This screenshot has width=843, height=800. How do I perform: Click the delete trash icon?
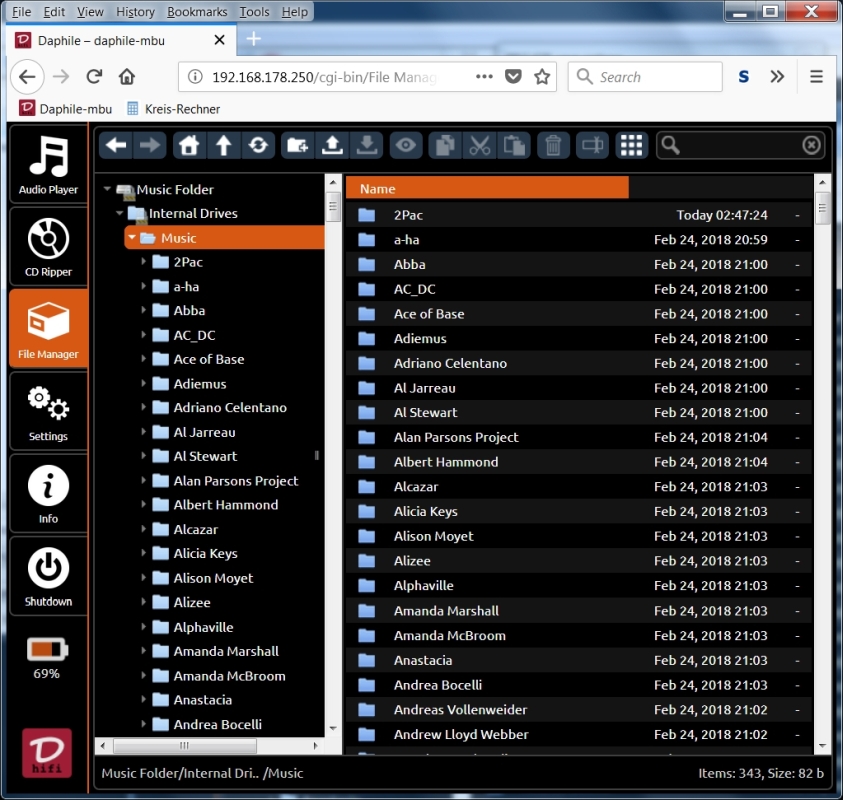(x=553, y=145)
